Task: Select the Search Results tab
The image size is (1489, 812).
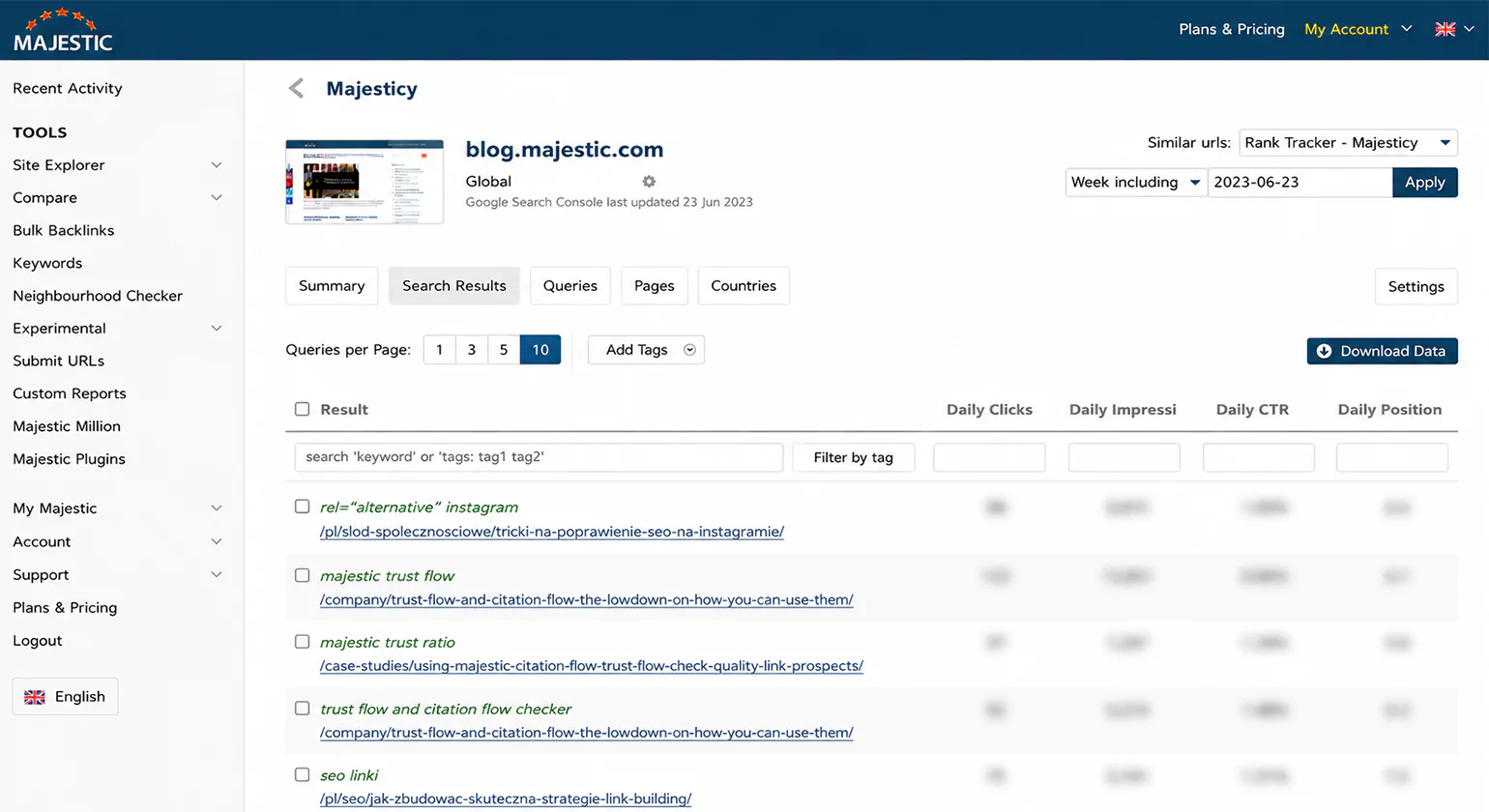Action: [x=454, y=286]
